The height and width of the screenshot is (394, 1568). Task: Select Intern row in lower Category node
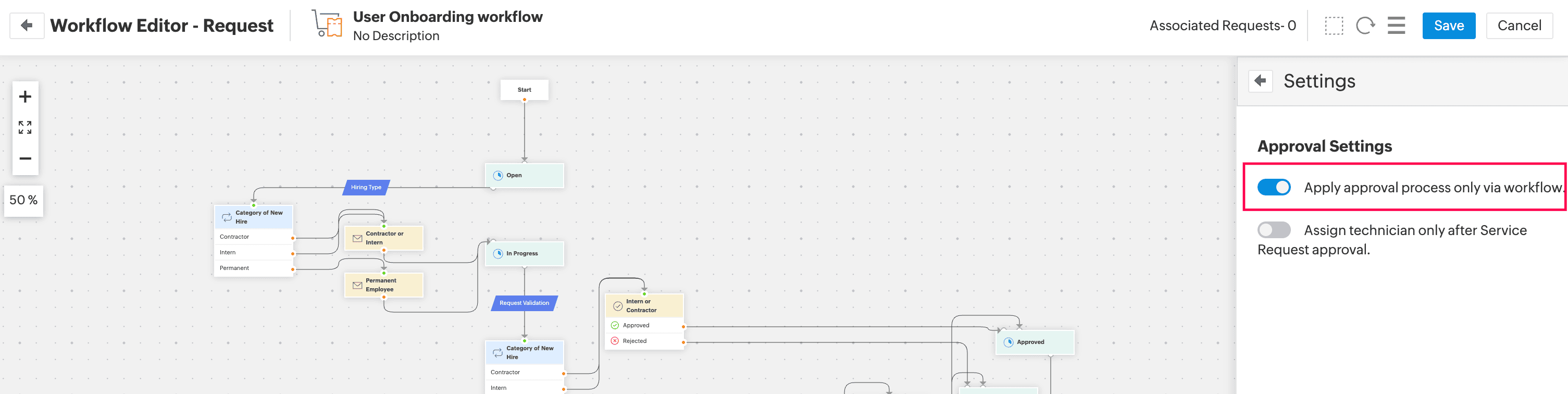click(x=525, y=388)
